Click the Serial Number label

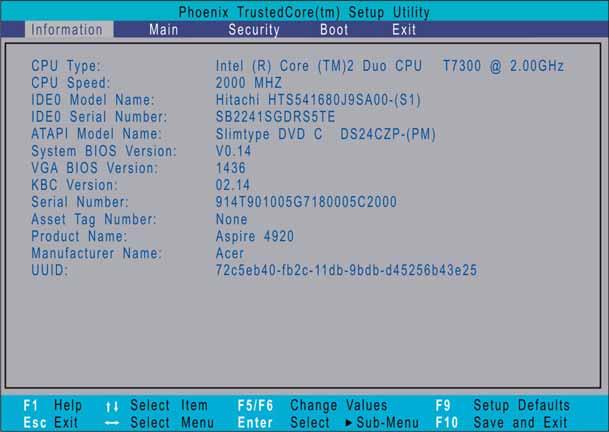tap(80, 202)
